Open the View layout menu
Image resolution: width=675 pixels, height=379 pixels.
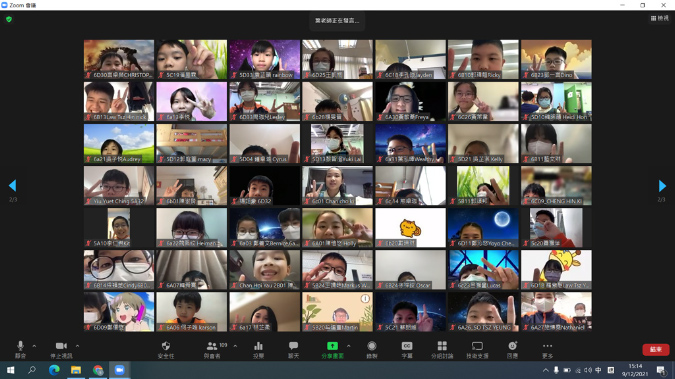pyautogui.click(x=660, y=18)
